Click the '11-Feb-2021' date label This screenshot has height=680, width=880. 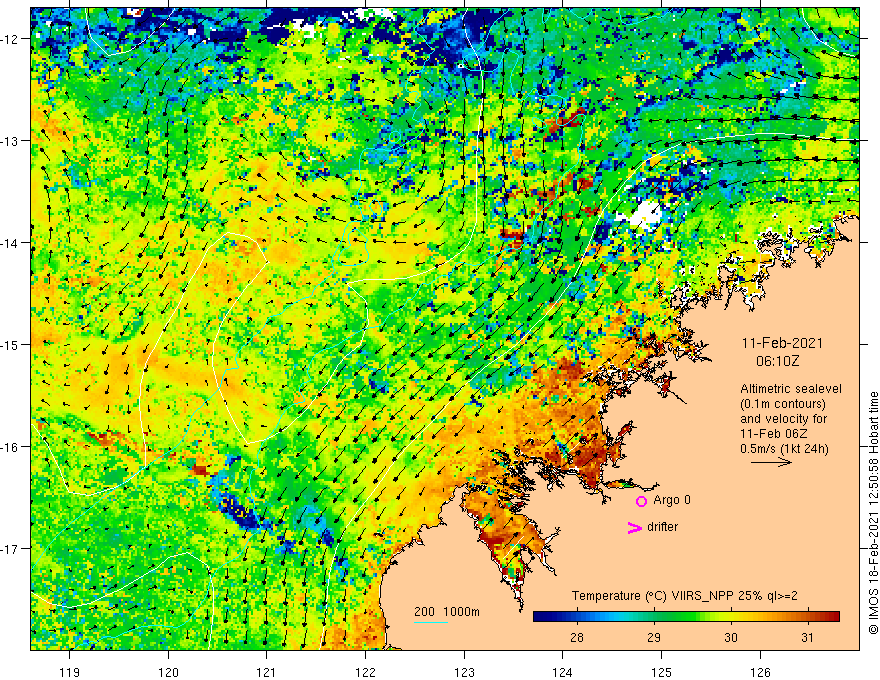click(x=782, y=343)
